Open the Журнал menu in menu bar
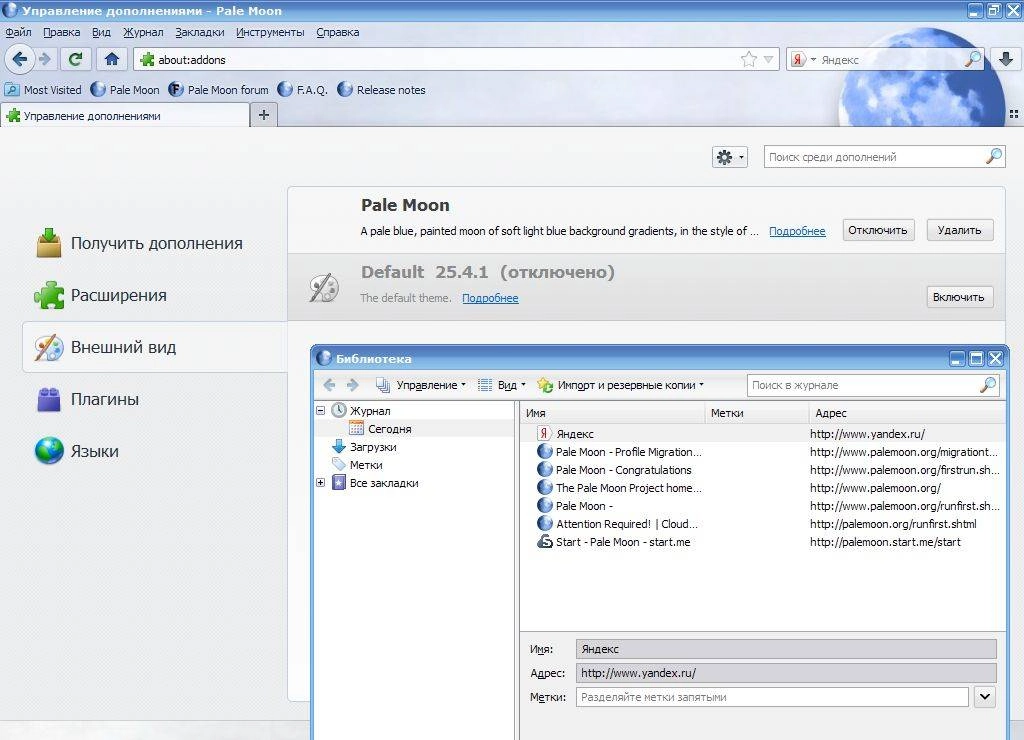Screen dimensions: 1024x740 143,32
